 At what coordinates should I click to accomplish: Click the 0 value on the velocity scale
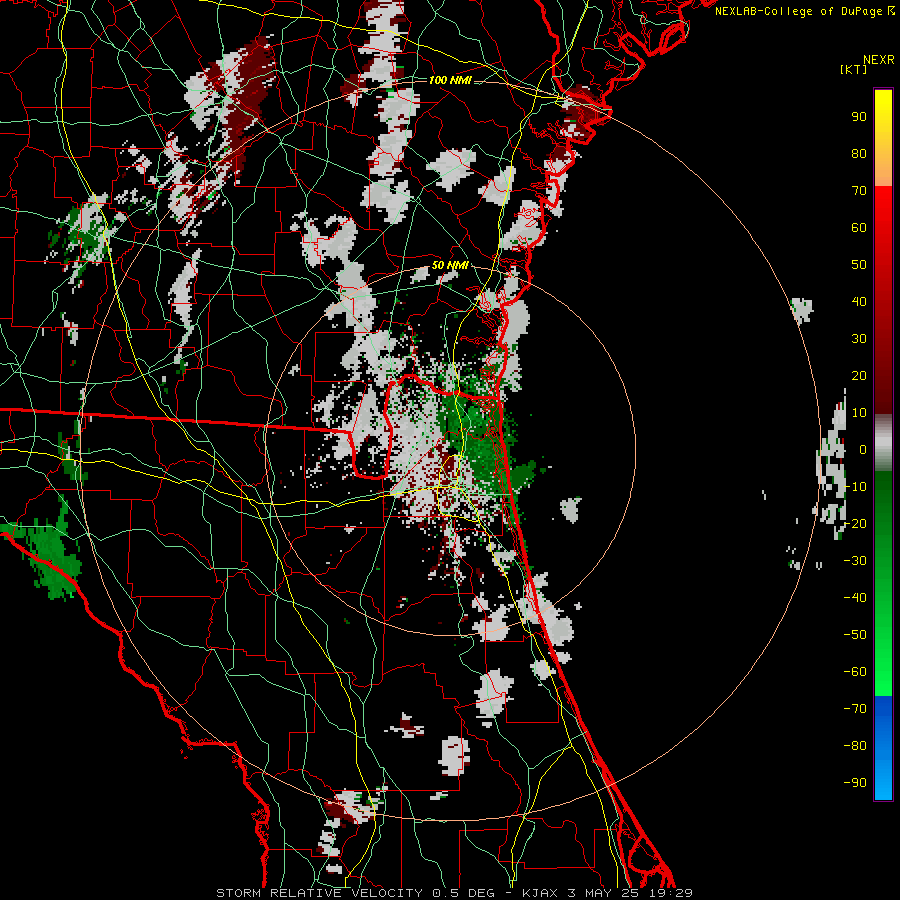point(863,449)
